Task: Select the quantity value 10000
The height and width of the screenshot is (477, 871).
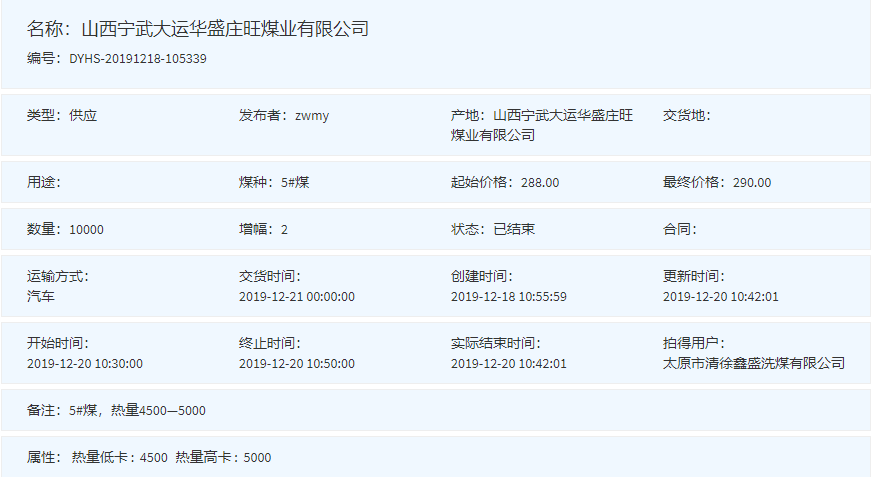Action: 86,230
